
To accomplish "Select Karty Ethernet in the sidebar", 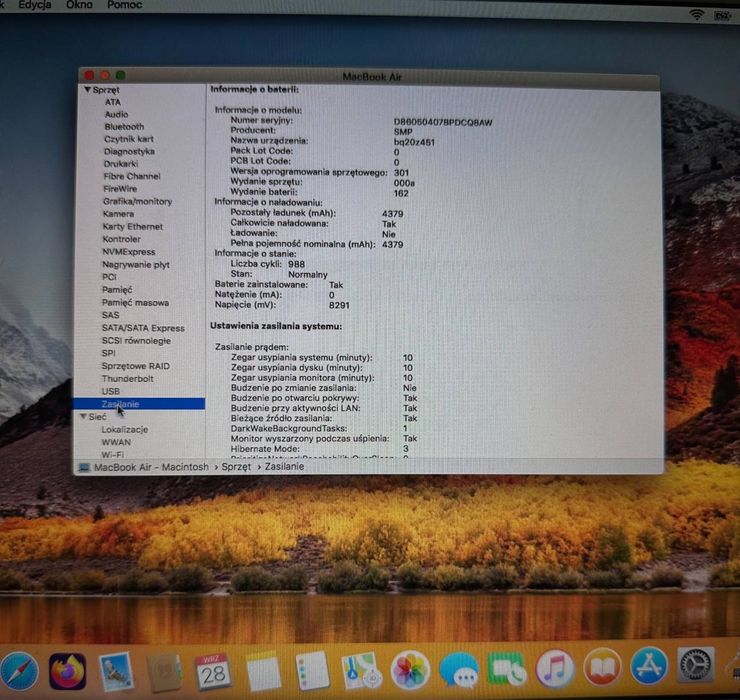I will [x=133, y=227].
